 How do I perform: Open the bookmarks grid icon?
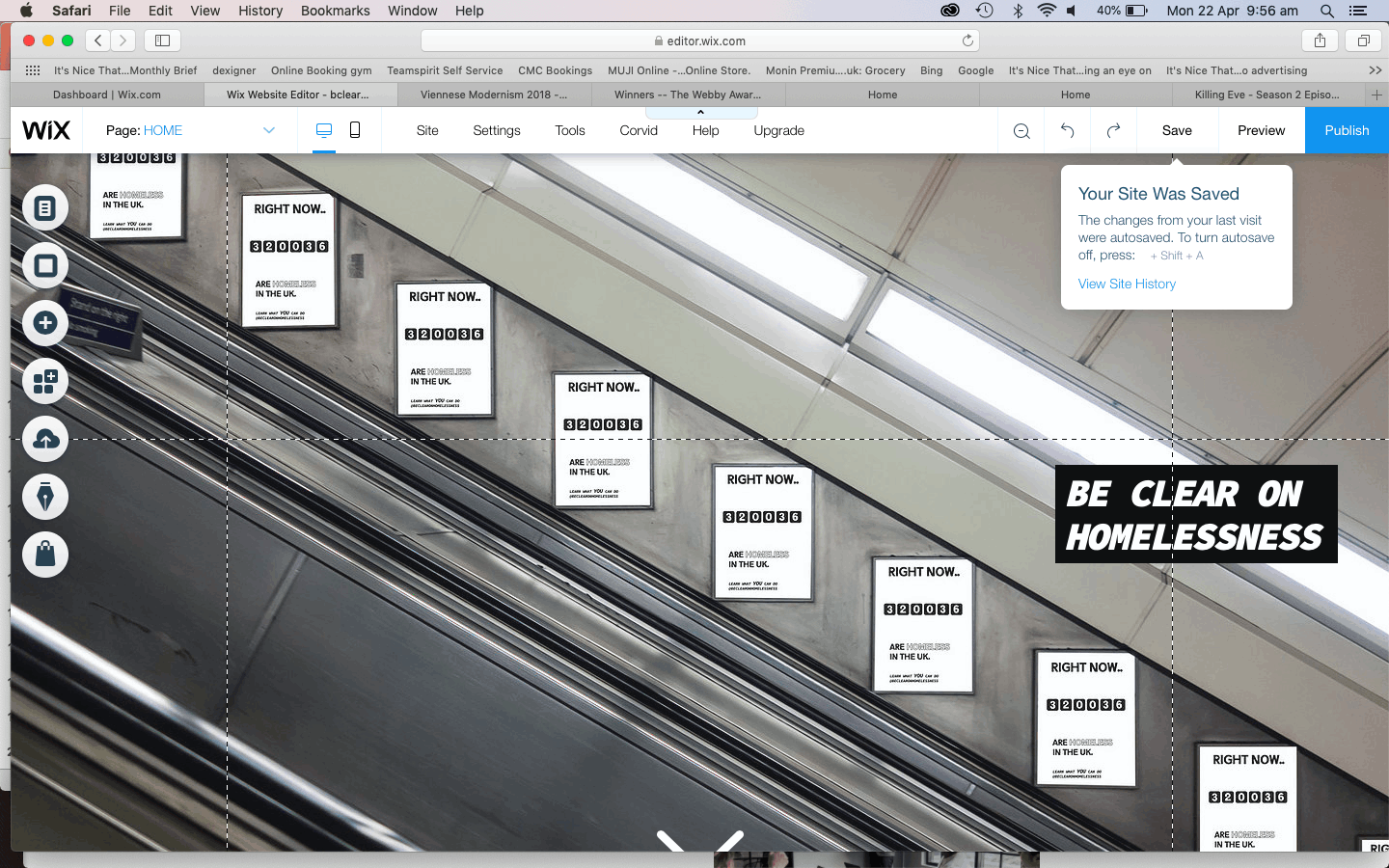[33, 70]
